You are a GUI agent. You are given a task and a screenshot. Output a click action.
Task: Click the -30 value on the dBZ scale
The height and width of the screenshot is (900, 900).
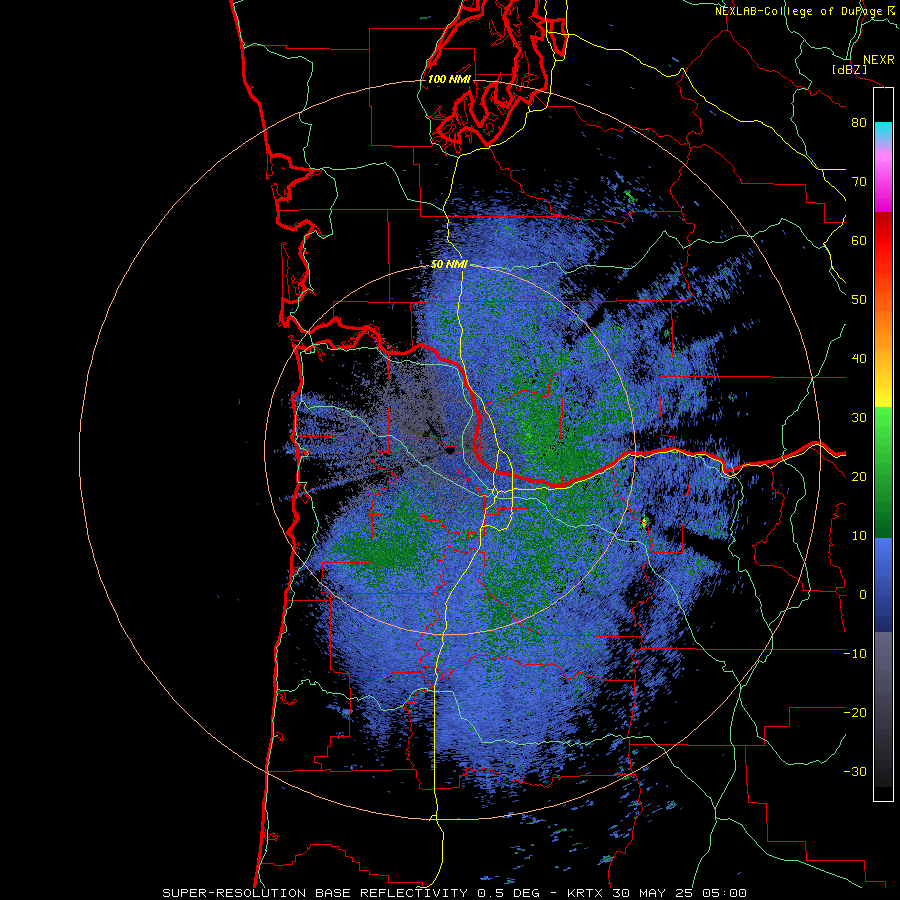pos(855,771)
